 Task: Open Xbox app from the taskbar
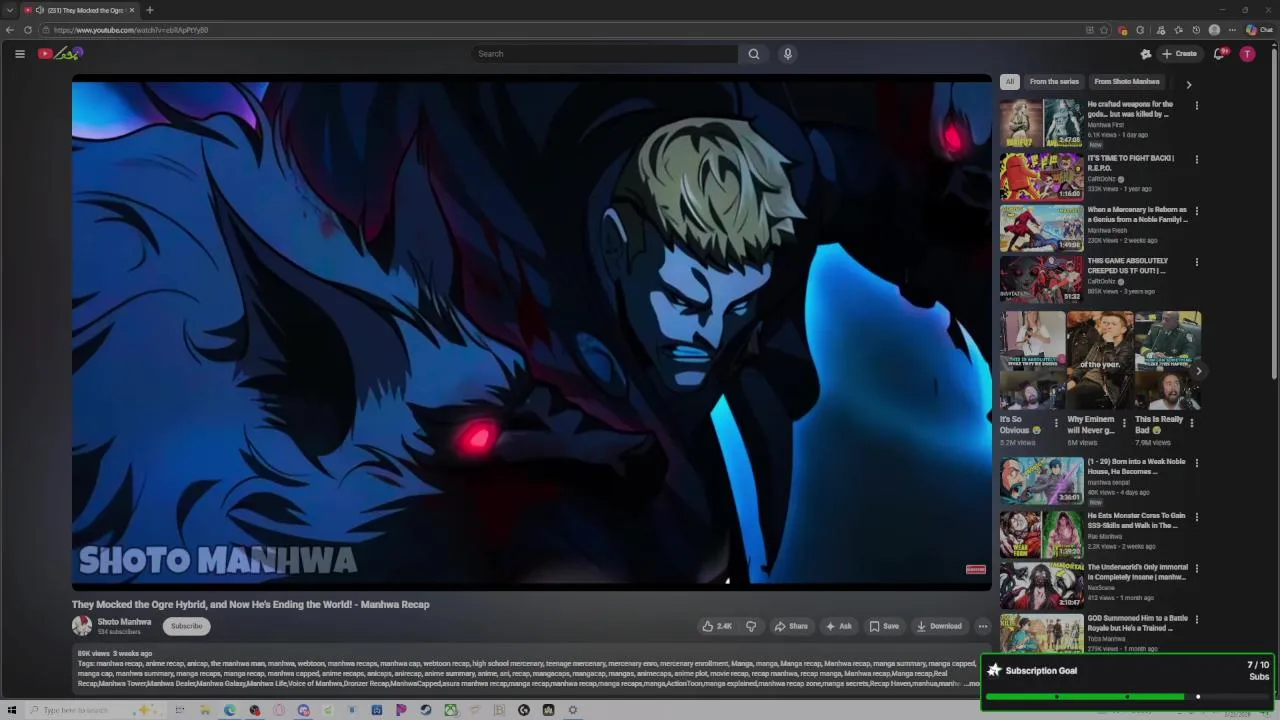coord(451,710)
